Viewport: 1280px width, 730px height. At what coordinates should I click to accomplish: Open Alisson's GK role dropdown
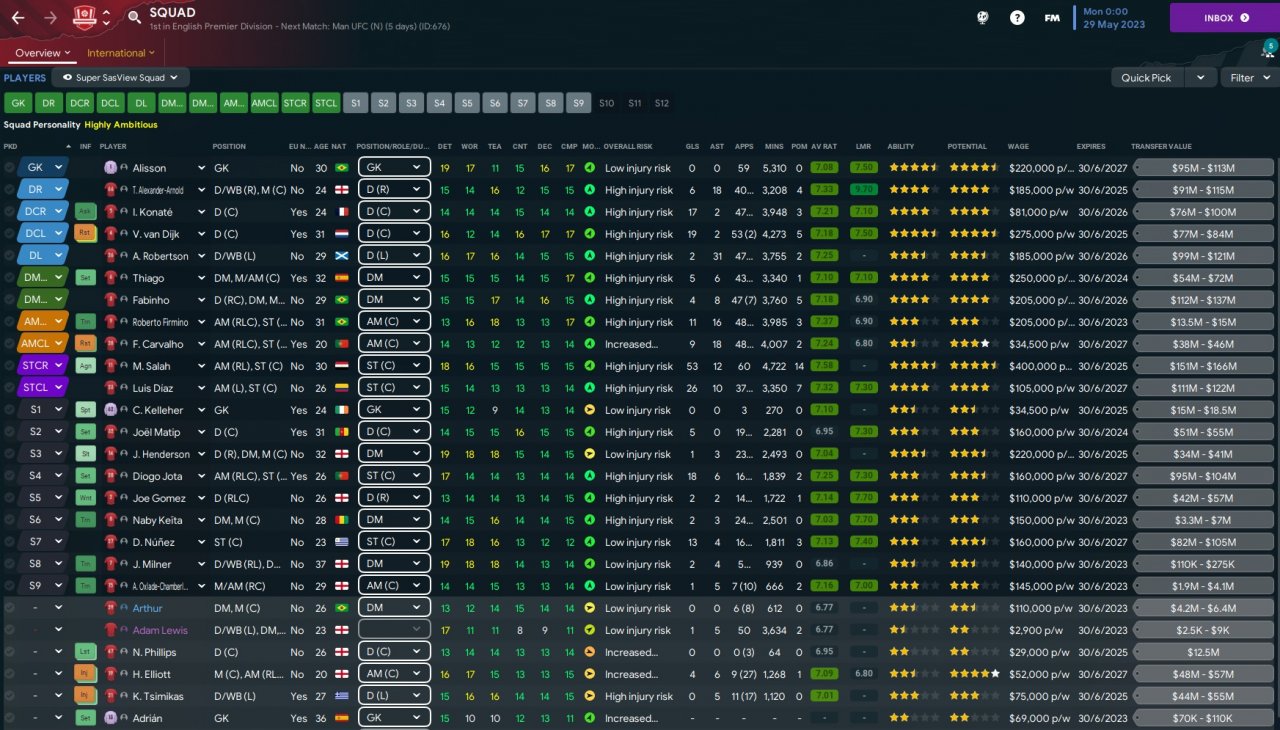point(394,168)
